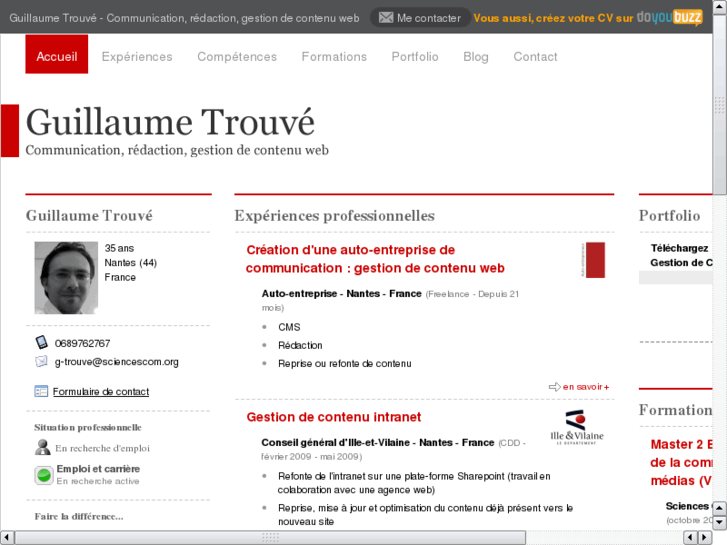This screenshot has width=727, height=545.
Task: Click the person icon beside En recherche d'emploi
Action: click(43, 447)
